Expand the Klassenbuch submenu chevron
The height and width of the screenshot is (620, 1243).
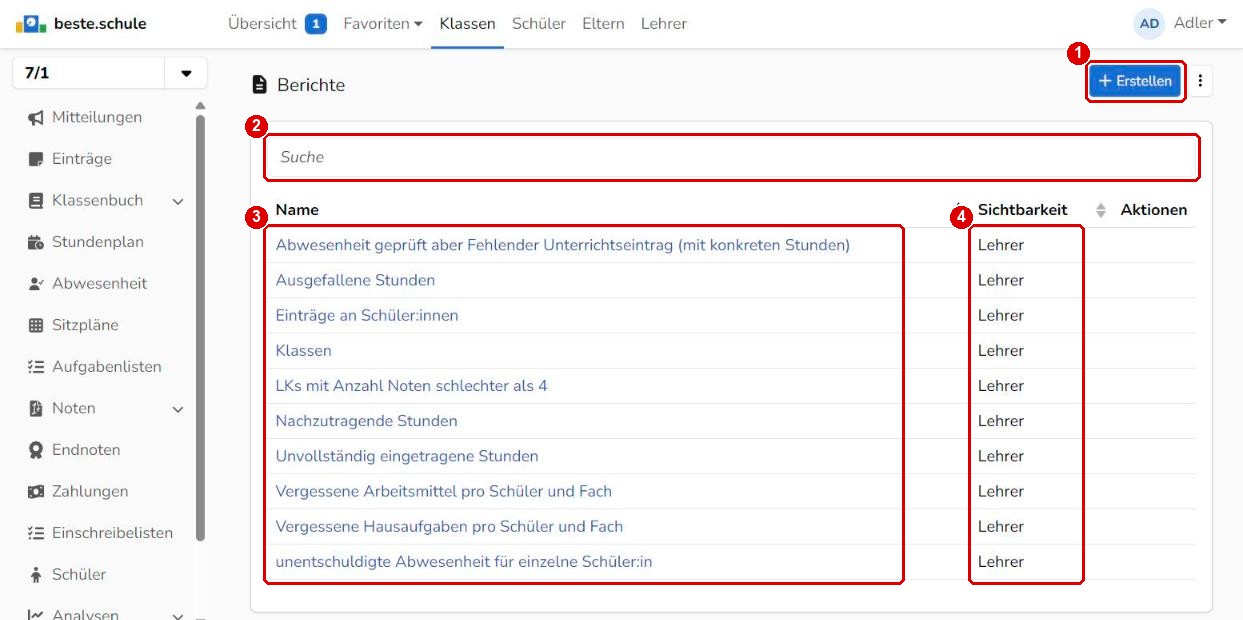pyautogui.click(x=178, y=201)
